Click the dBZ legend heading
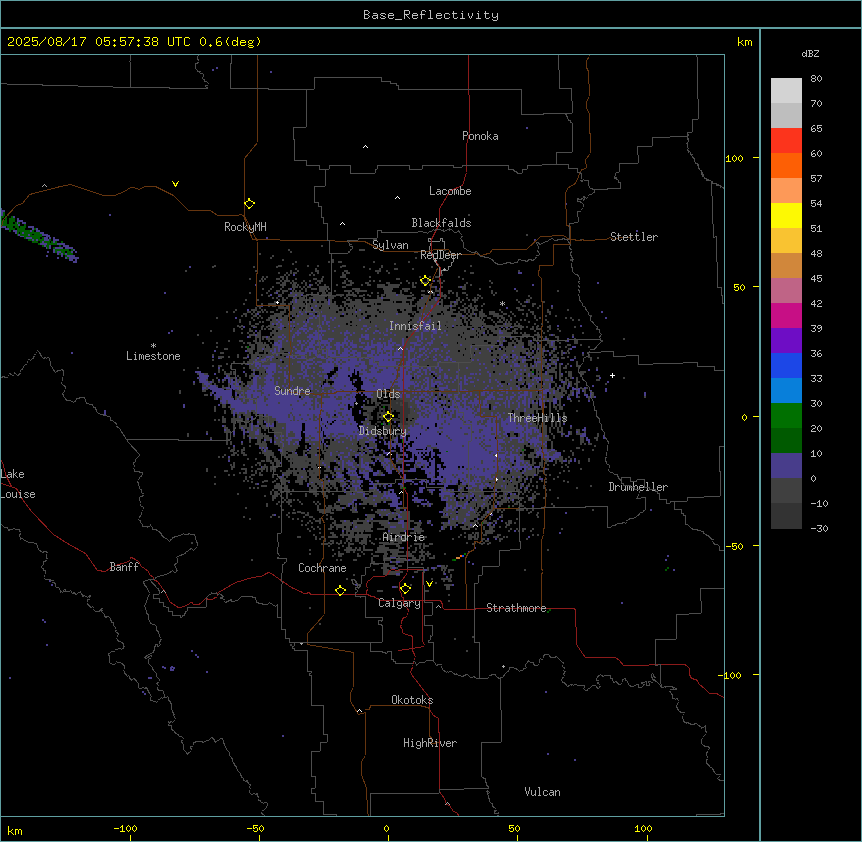The width and height of the screenshot is (862, 842). coord(810,54)
